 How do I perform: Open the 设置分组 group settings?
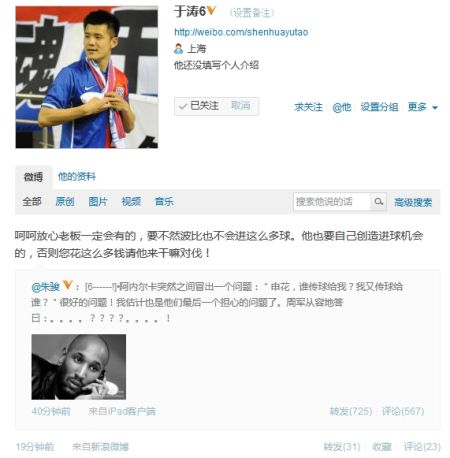(x=379, y=107)
